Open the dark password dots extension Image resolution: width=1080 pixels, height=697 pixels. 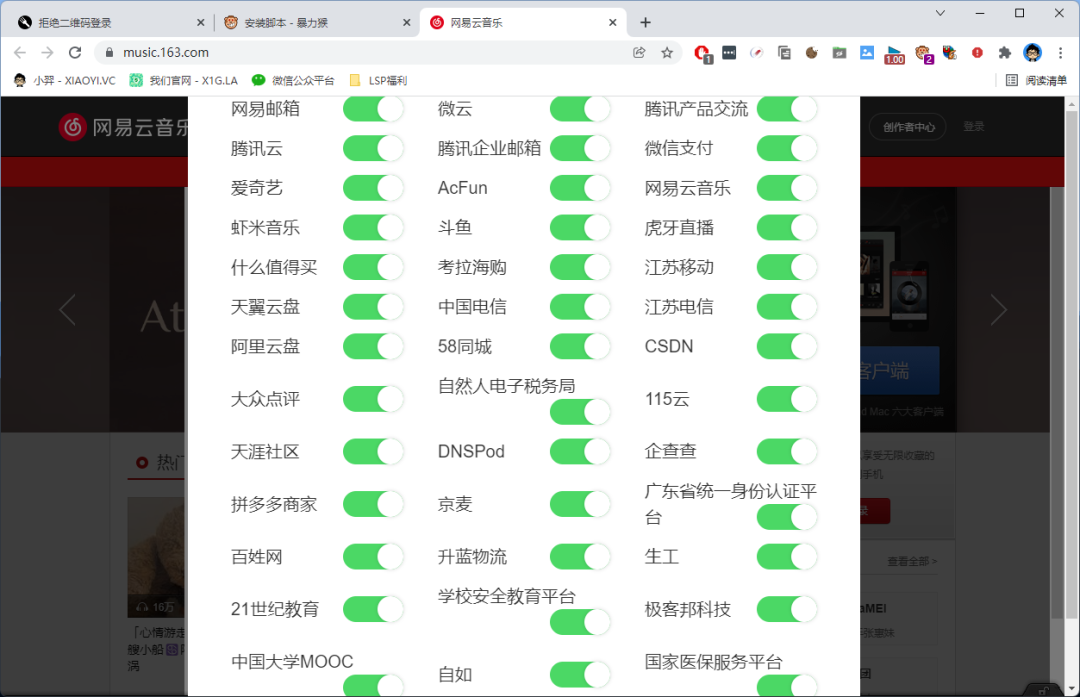[x=729, y=52]
